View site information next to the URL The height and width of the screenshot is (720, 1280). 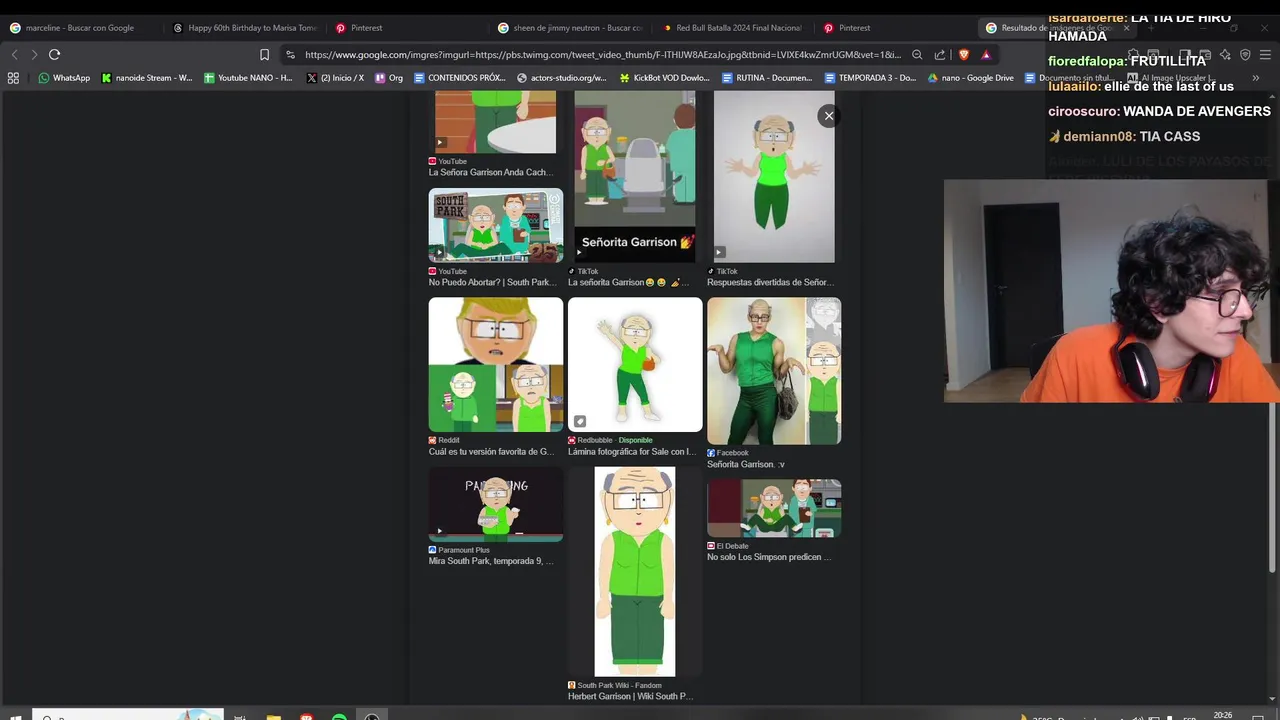tap(290, 55)
